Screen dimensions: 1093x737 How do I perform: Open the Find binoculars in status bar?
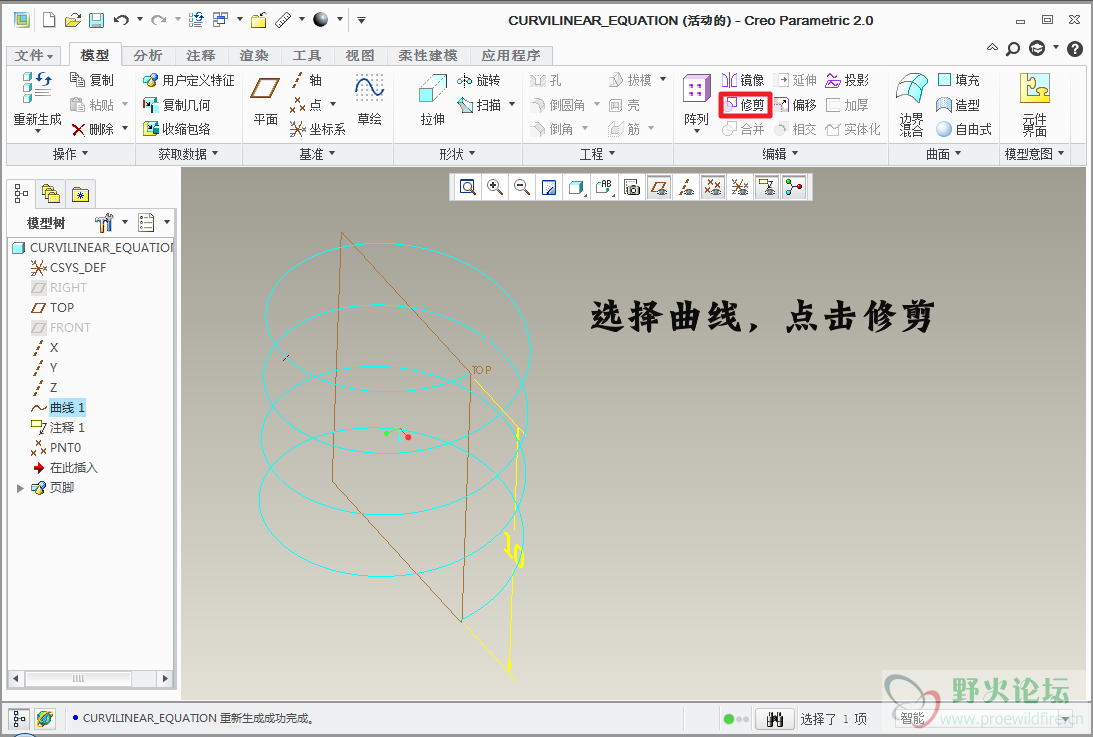tap(774, 719)
